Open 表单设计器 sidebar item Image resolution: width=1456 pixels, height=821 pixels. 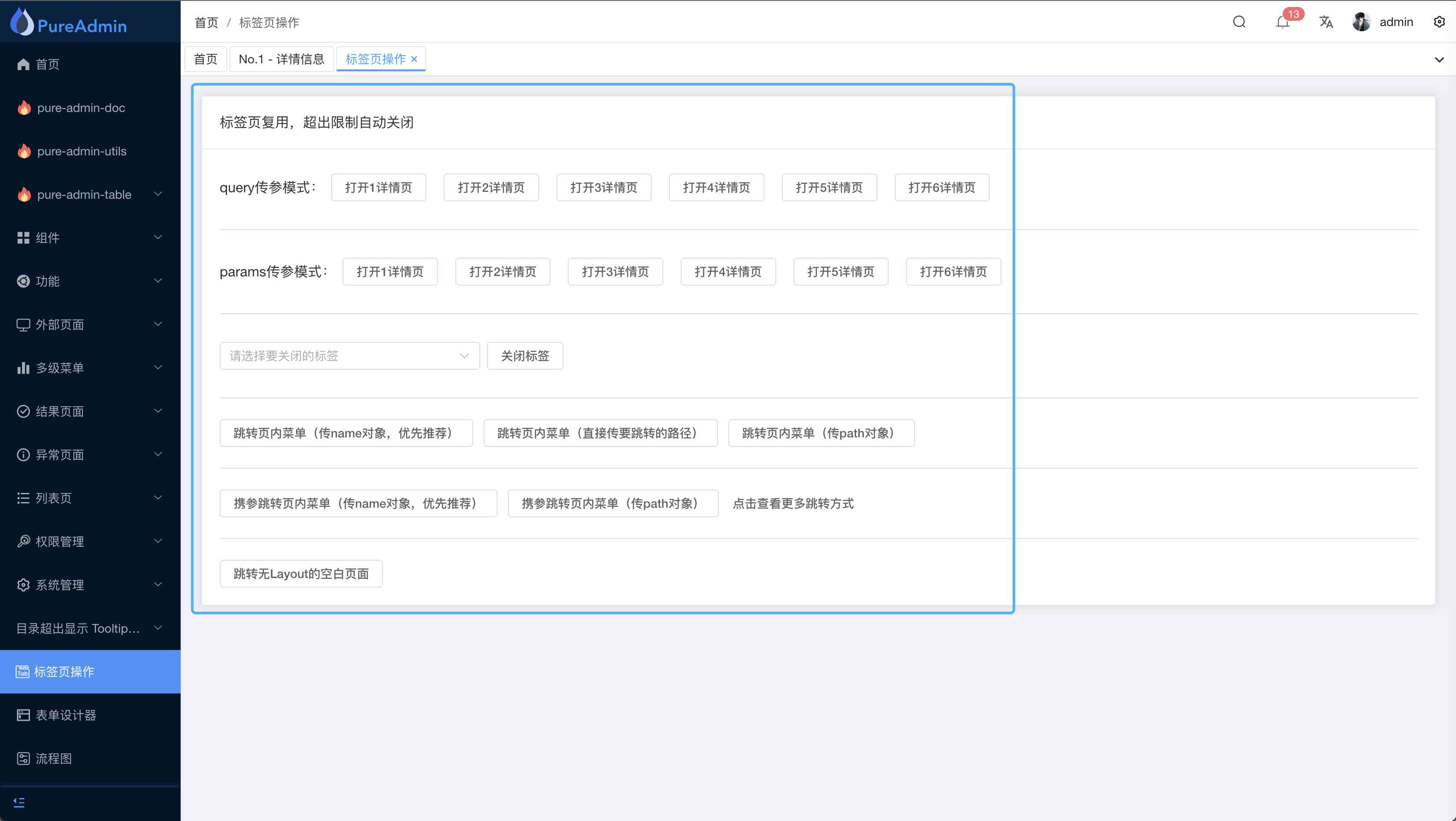(x=66, y=715)
